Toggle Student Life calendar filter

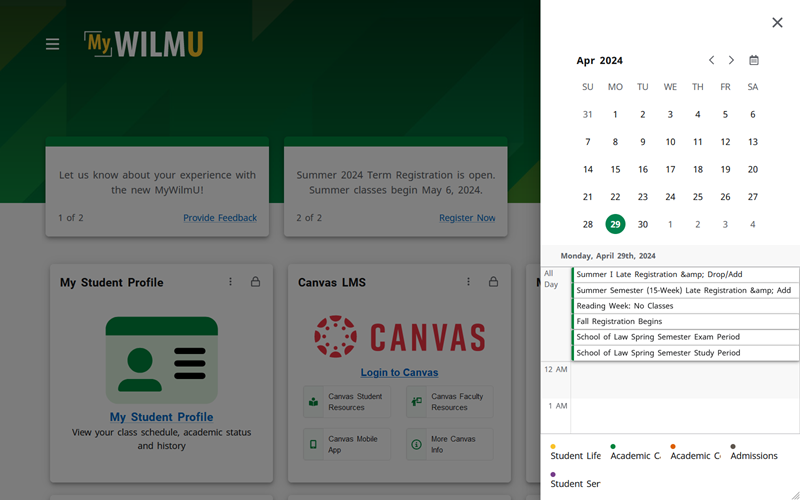coord(576,453)
